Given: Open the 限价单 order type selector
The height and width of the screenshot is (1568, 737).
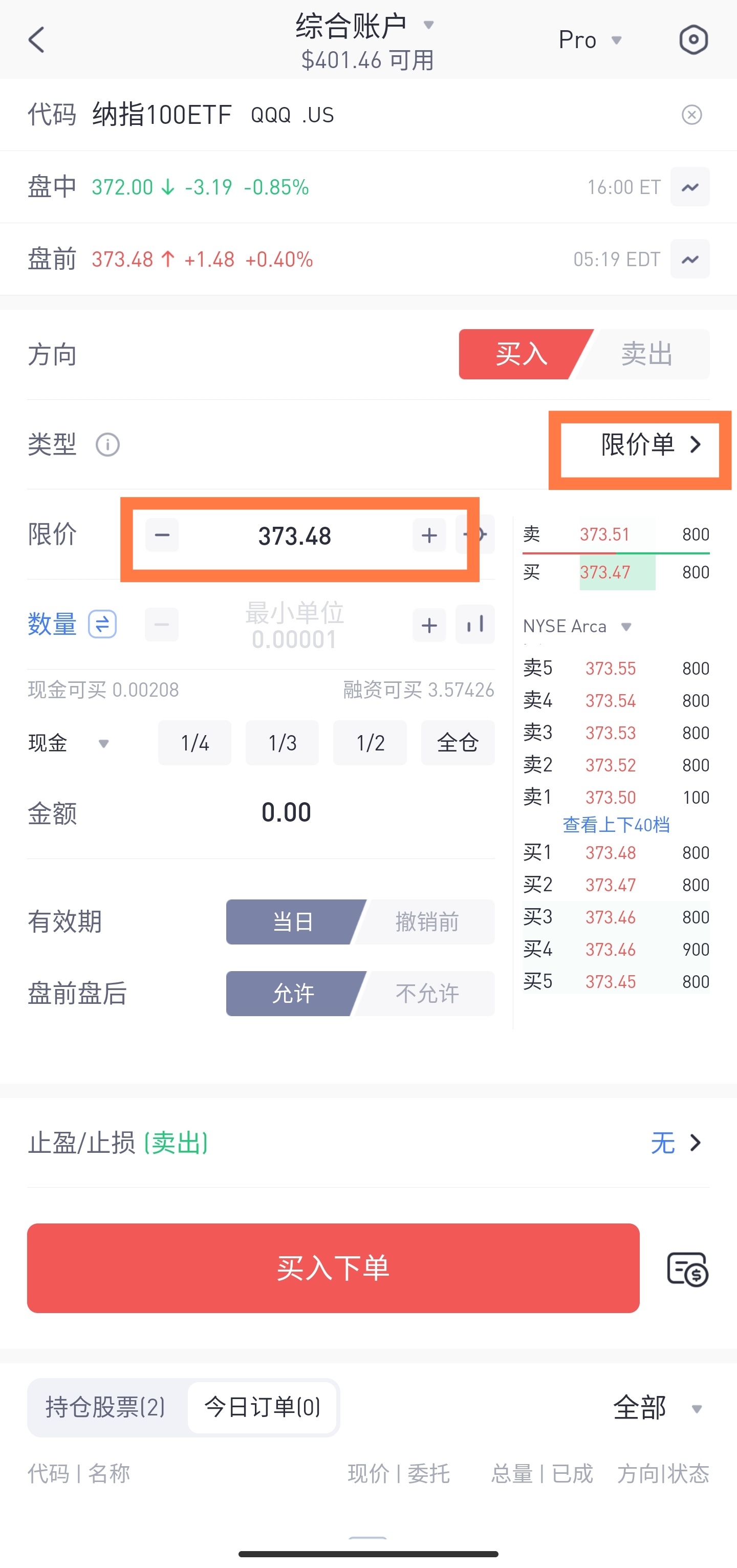Looking at the screenshot, I should (x=651, y=445).
